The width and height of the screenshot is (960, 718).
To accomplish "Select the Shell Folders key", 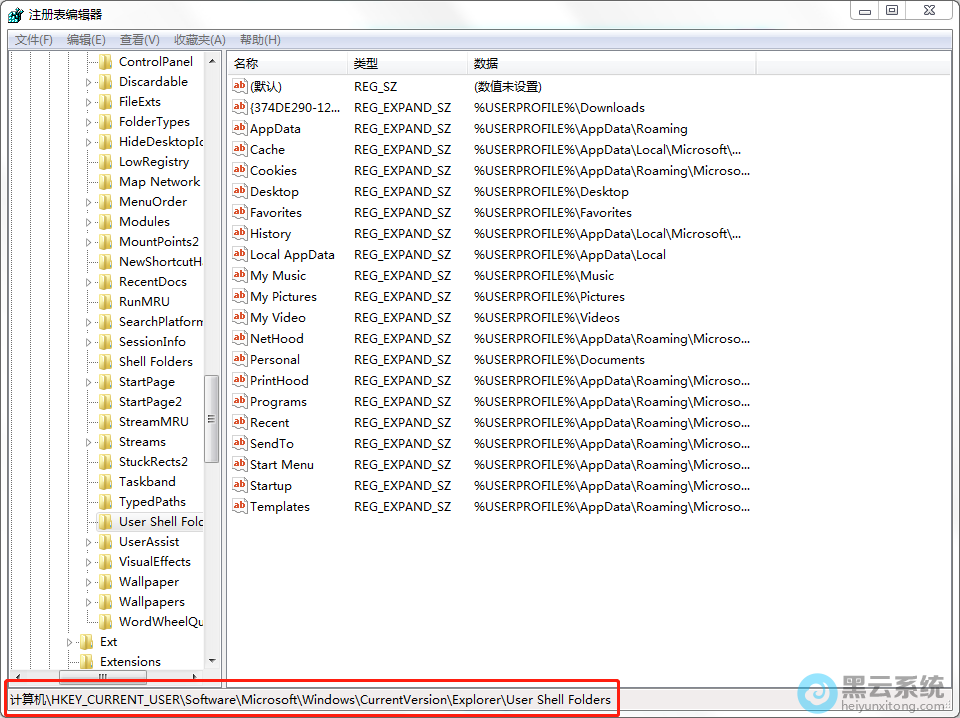I will click(155, 362).
